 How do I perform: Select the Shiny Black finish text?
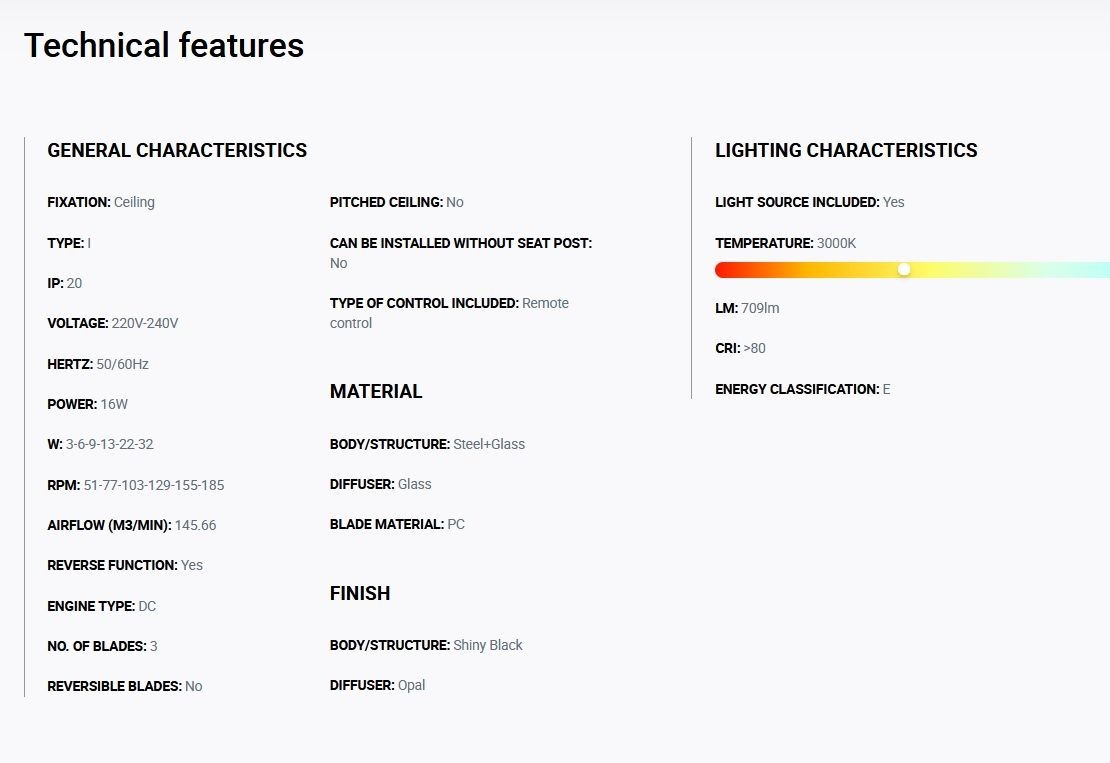(488, 646)
